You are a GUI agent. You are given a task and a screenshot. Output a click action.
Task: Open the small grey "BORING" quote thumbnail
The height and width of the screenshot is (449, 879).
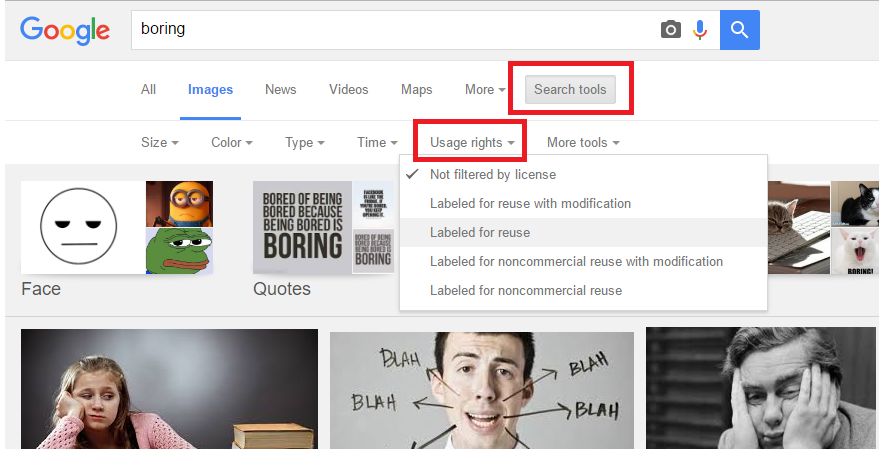point(373,251)
